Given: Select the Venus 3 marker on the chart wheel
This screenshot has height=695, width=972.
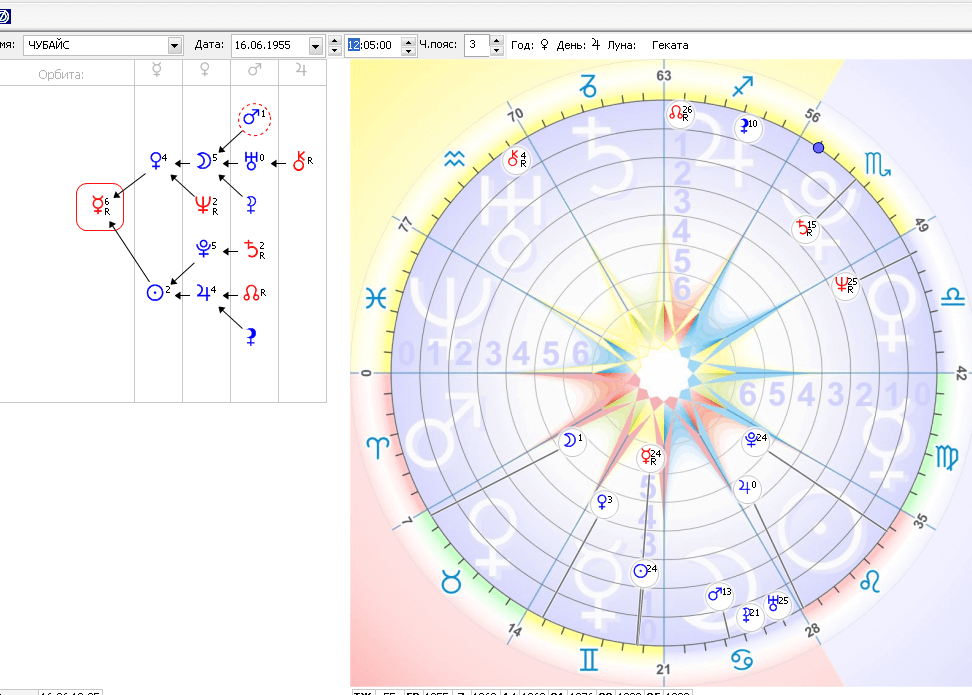Looking at the screenshot, I should 604,502.
